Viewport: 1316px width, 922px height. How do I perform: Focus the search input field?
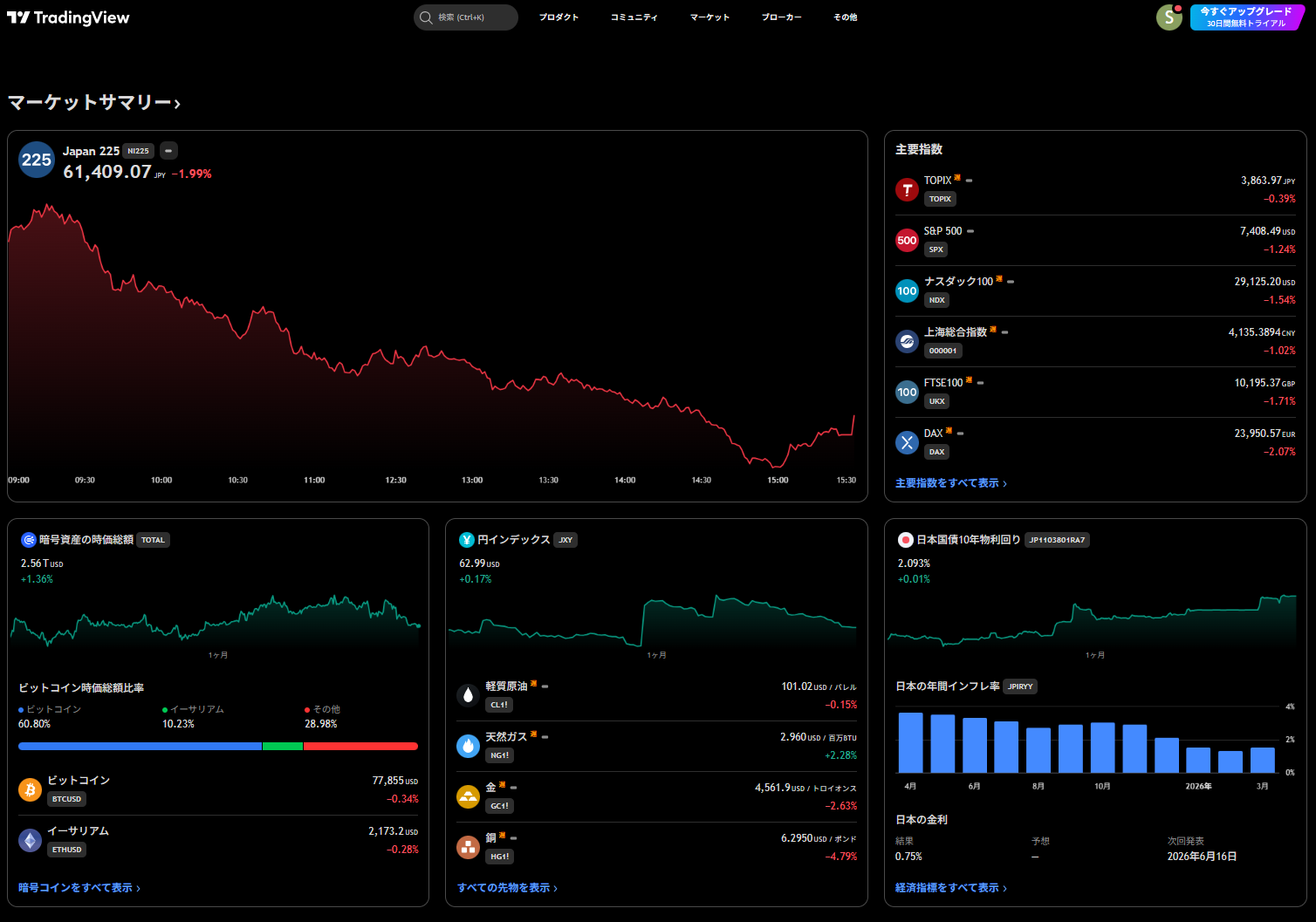point(466,17)
